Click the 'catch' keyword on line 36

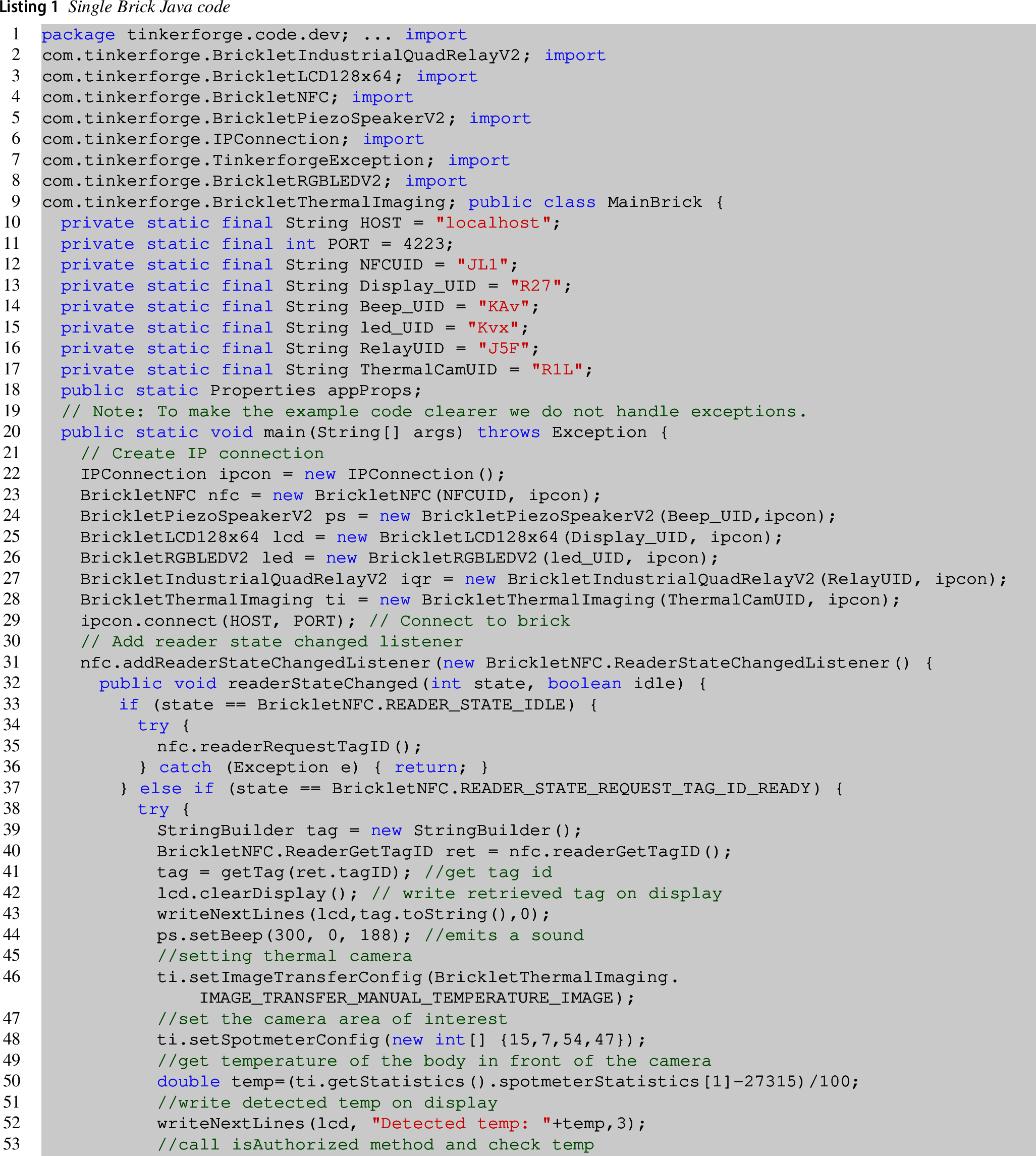pos(185,768)
